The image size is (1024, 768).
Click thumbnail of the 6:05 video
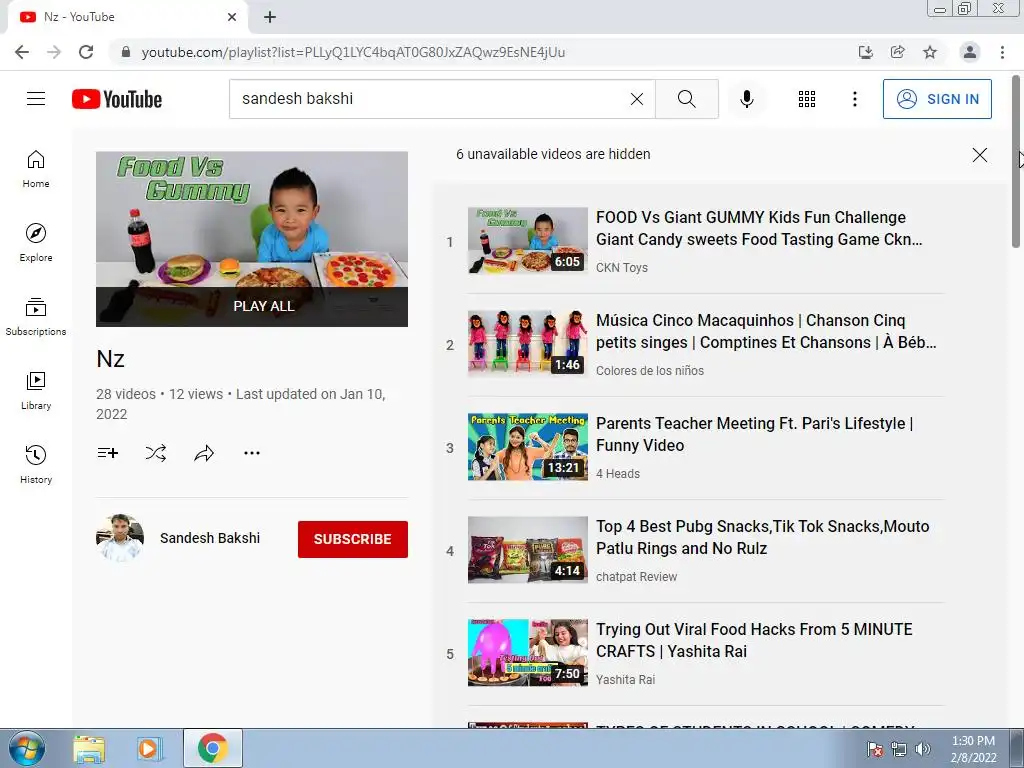[528, 240]
